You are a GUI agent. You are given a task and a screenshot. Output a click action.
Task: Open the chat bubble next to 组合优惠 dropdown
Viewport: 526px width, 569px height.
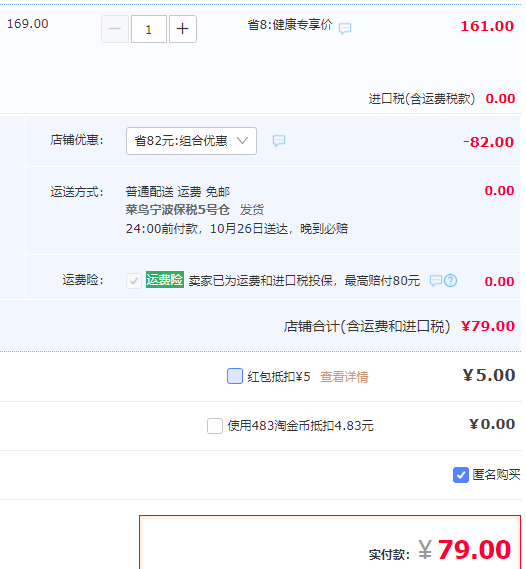(279, 140)
